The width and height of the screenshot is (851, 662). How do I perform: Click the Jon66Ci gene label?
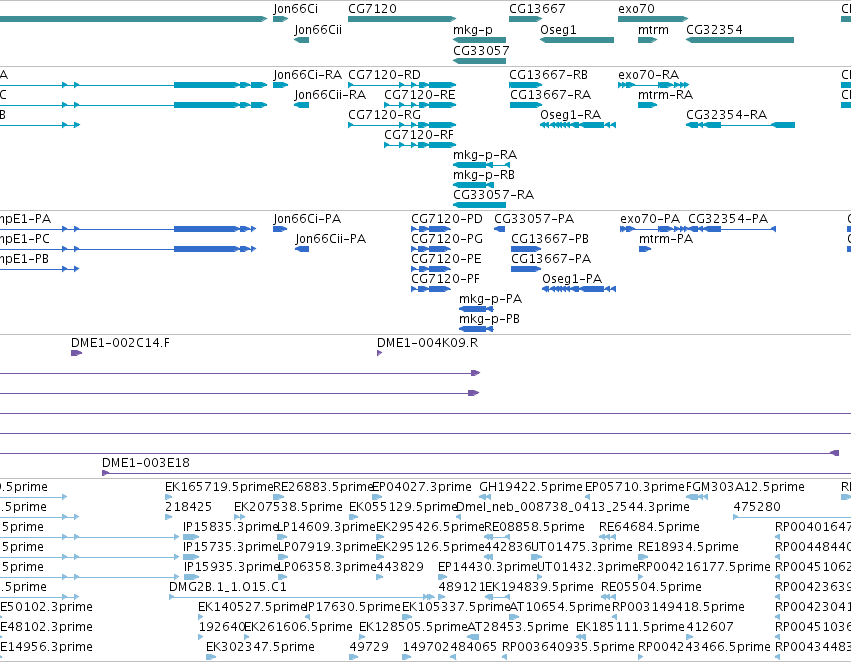pyautogui.click(x=295, y=9)
